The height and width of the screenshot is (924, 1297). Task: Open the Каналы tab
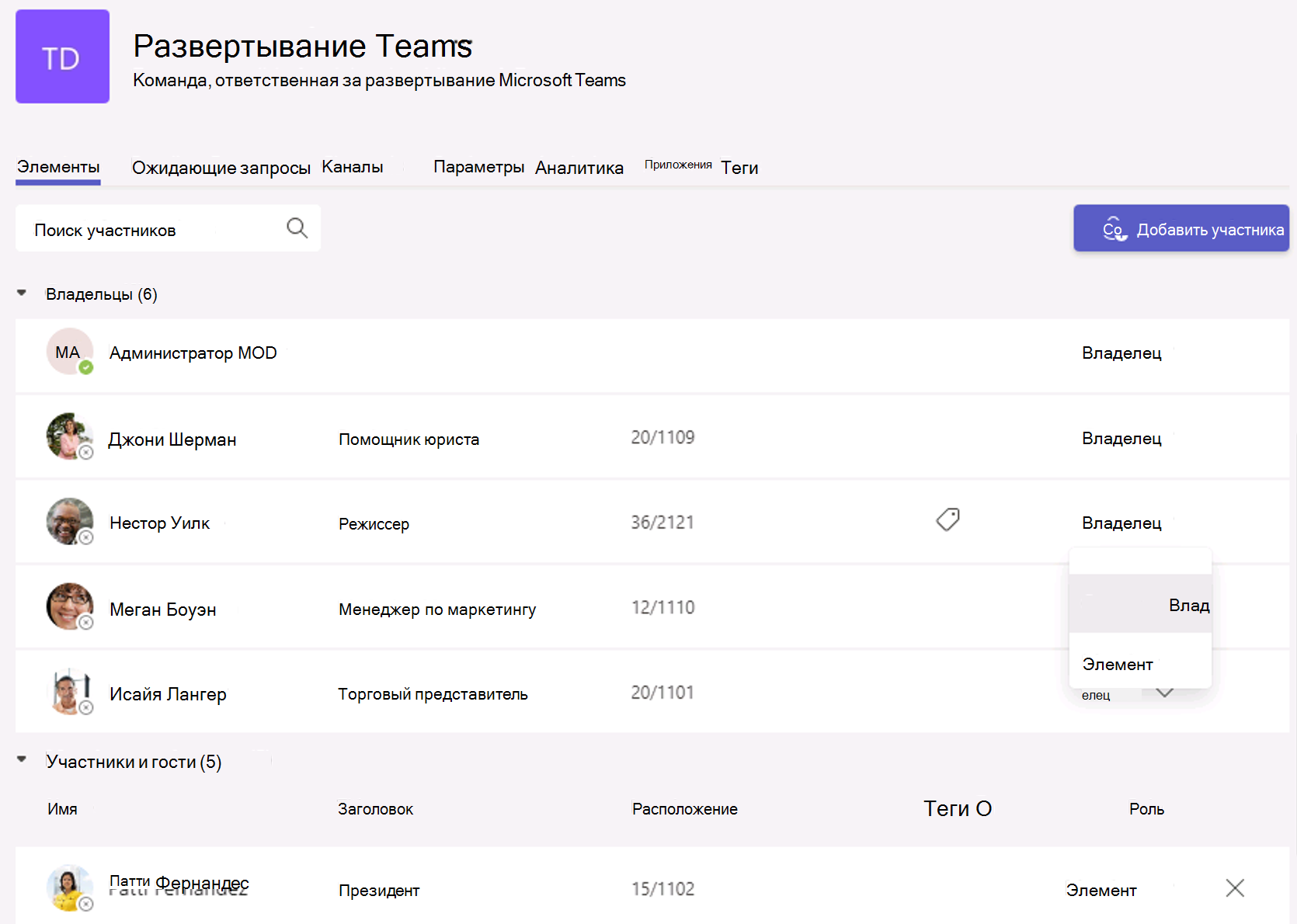[353, 167]
